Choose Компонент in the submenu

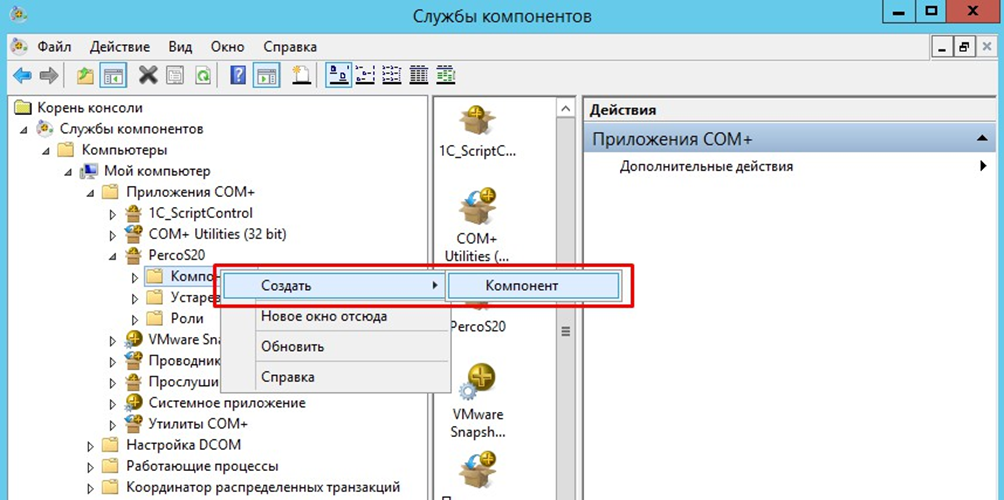[533, 286]
